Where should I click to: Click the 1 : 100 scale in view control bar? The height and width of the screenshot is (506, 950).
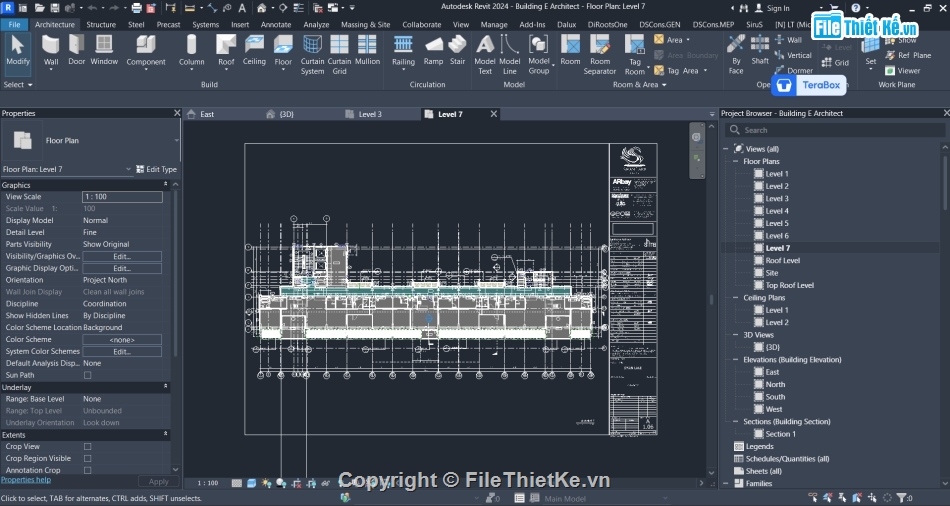point(208,483)
